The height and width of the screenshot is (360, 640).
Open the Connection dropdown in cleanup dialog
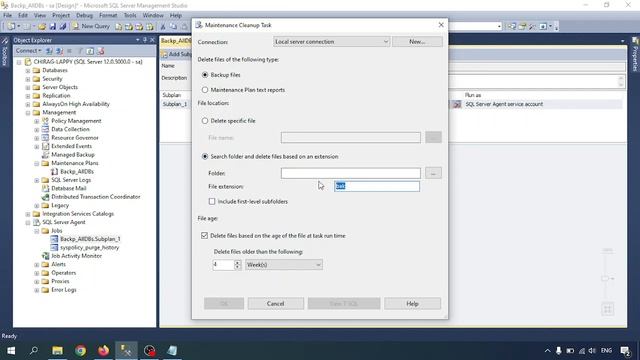pyautogui.click(x=331, y=42)
